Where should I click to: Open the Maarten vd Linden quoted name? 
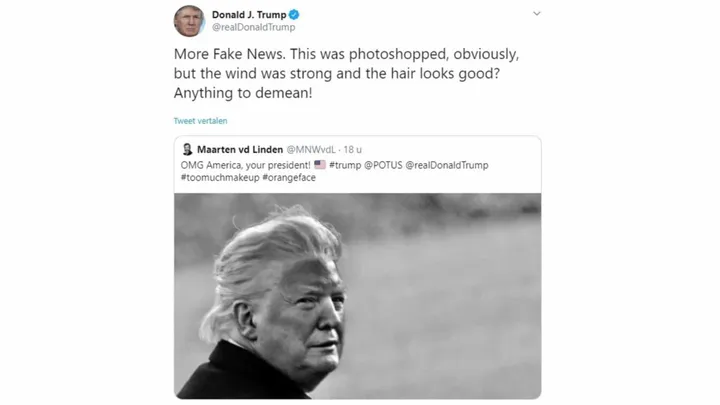coord(240,150)
